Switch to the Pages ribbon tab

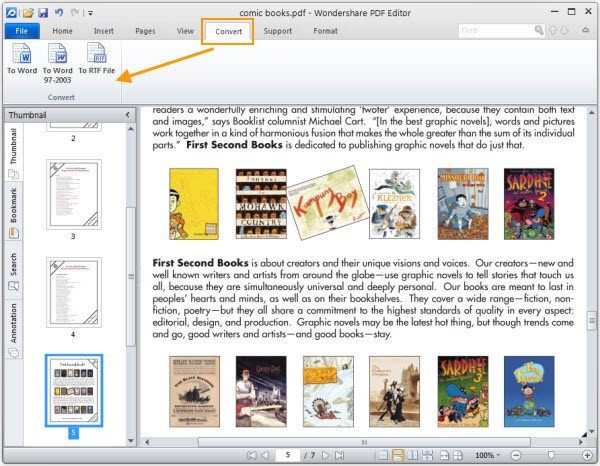point(147,31)
